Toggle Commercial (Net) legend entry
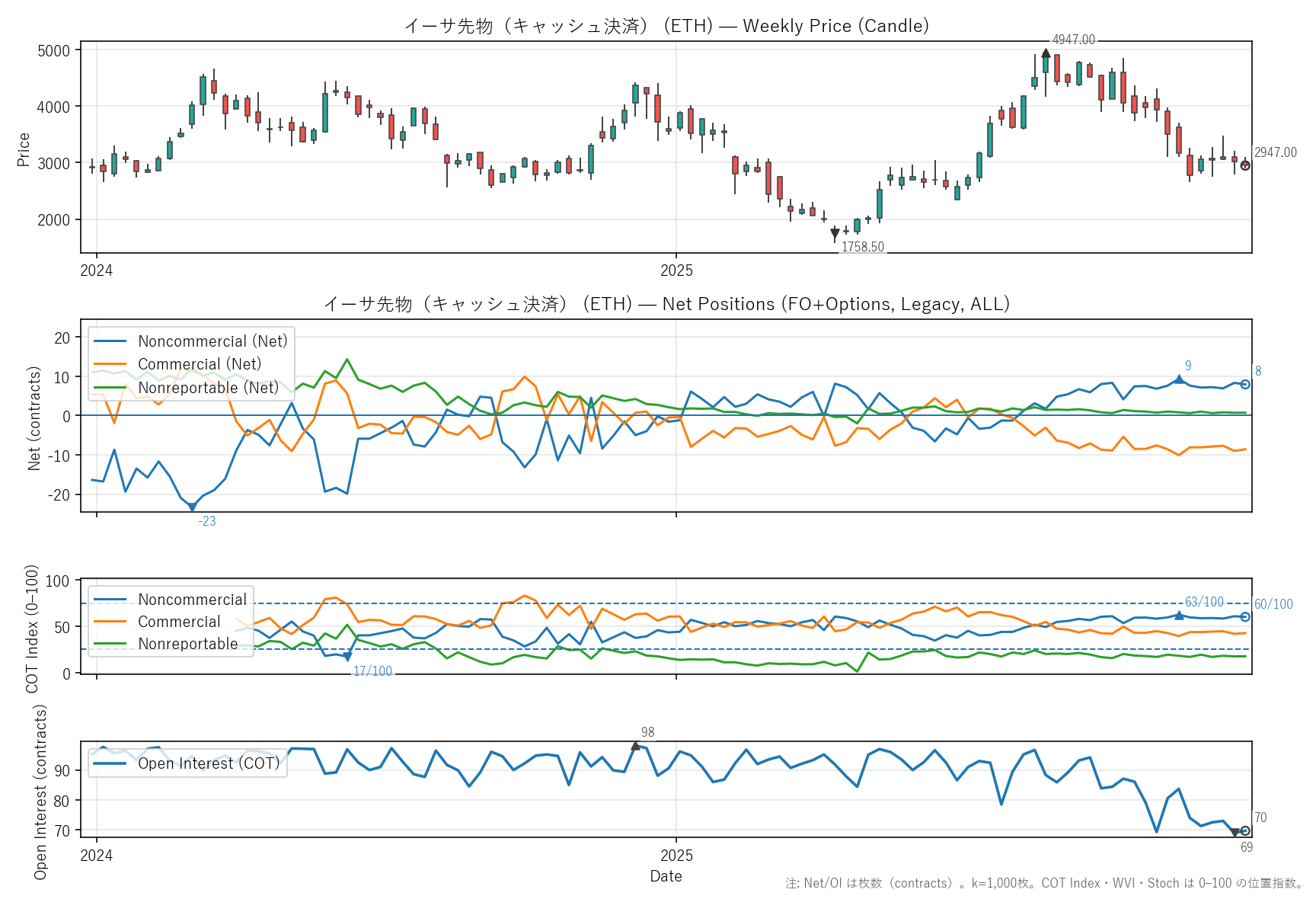The image size is (1316, 899). [x=199, y=364]
